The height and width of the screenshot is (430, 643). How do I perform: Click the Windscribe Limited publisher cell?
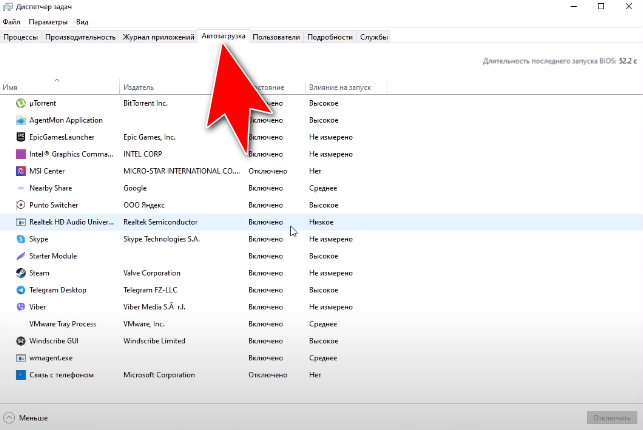point(154,341)
